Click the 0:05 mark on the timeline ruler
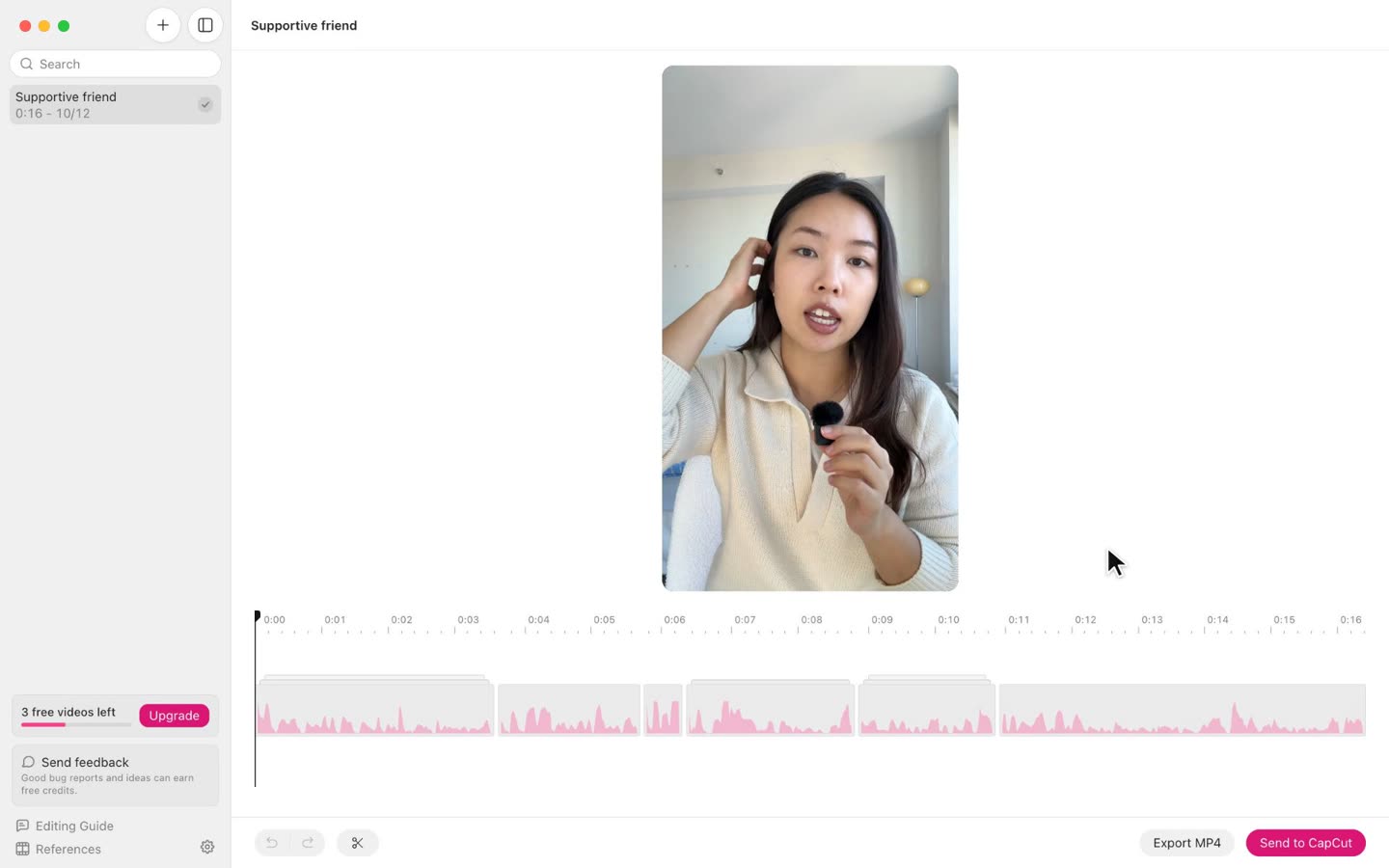1389x868 pixels. (x=604, y=620)
